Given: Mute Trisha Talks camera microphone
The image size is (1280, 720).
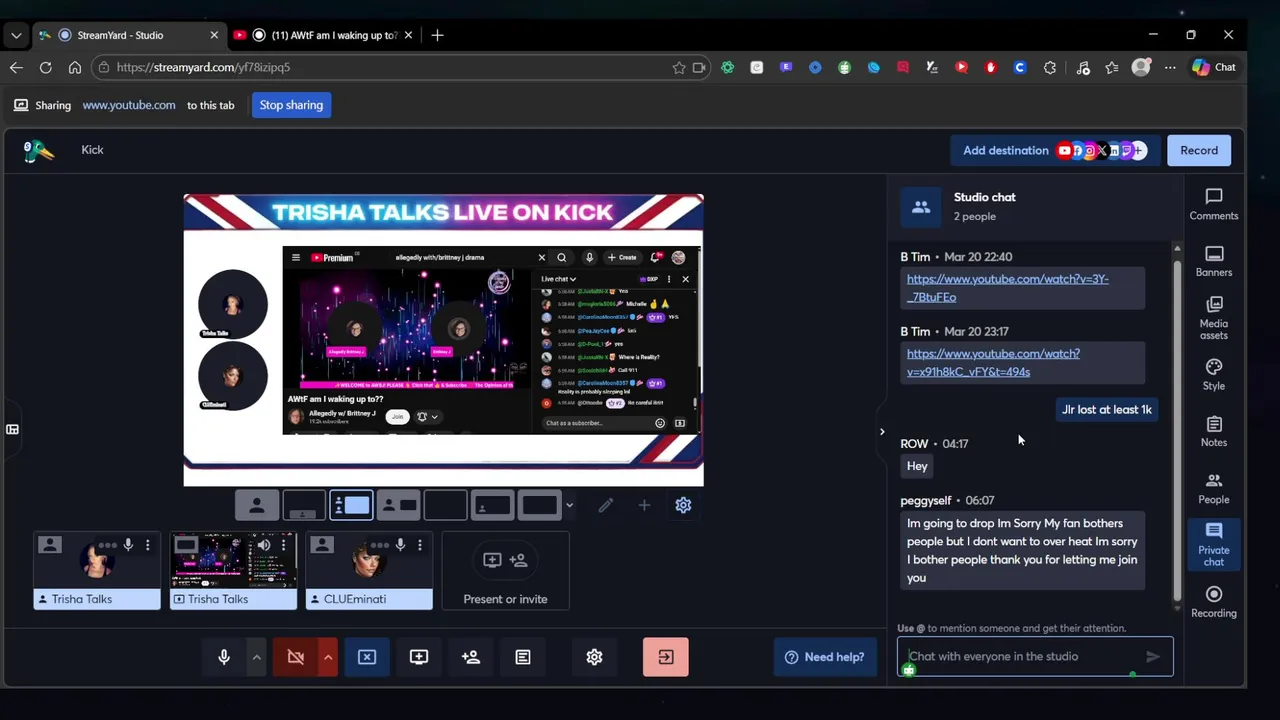Looking at the screenshot, I should [x=128, y=545].
